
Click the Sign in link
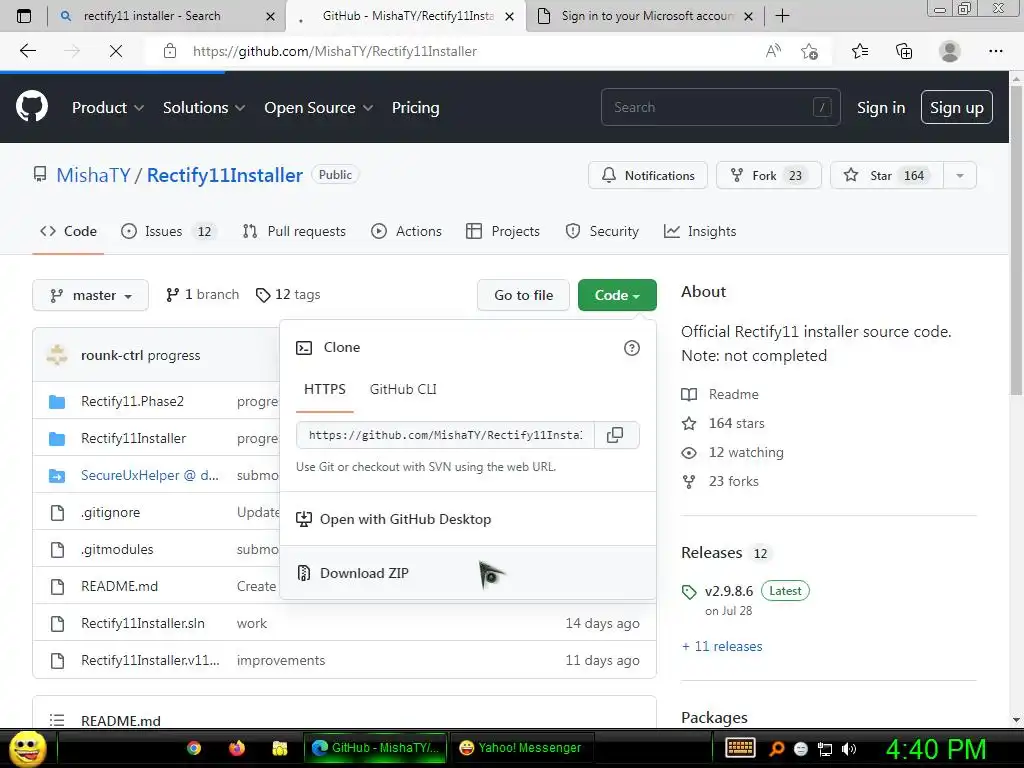(x=881, y=108)
